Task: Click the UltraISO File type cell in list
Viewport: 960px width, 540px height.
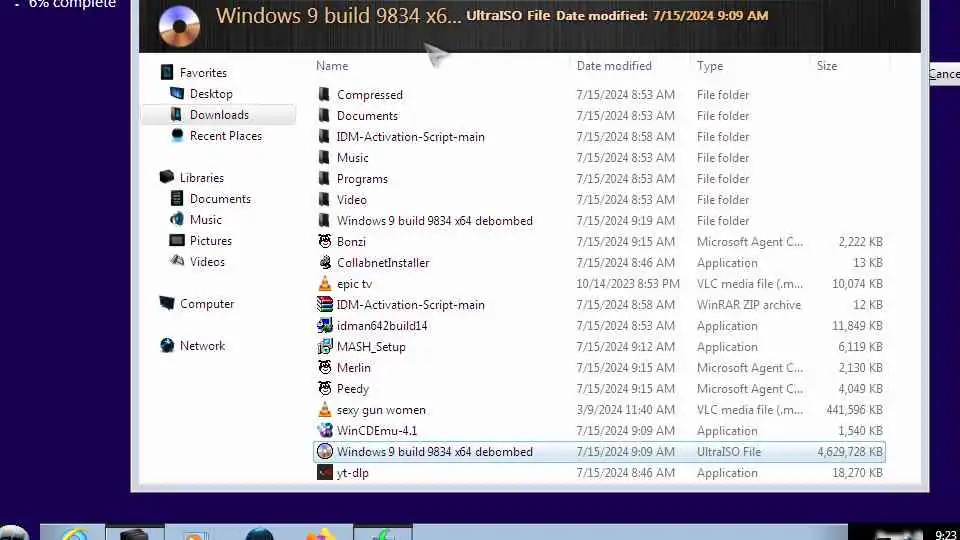Action: pyautogui.click(x=729, y=452)
